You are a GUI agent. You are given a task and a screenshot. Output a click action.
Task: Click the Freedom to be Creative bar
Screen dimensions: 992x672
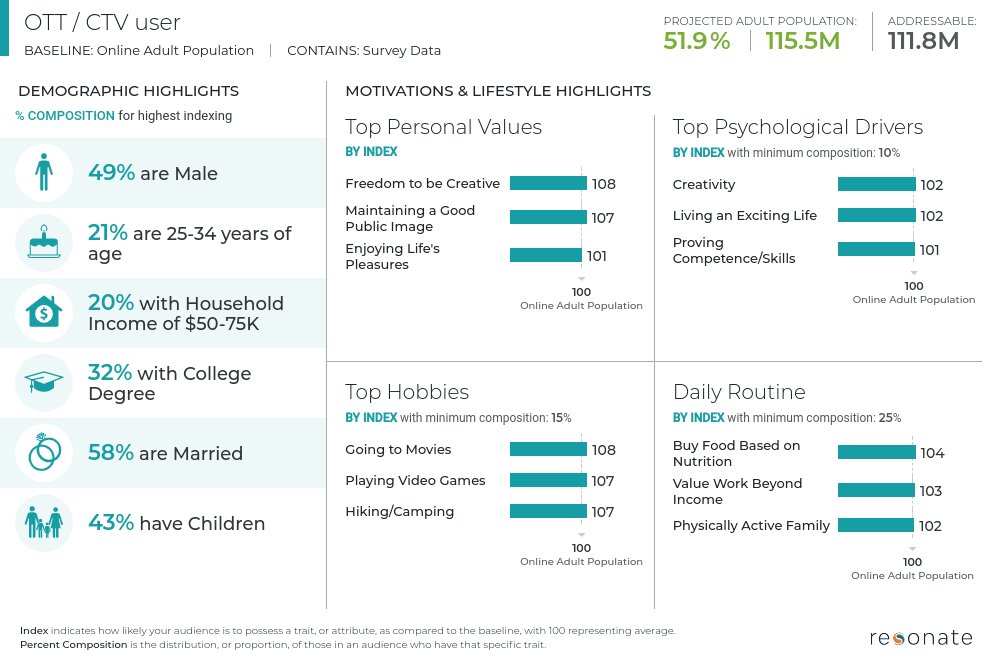(x=549, y=184)
